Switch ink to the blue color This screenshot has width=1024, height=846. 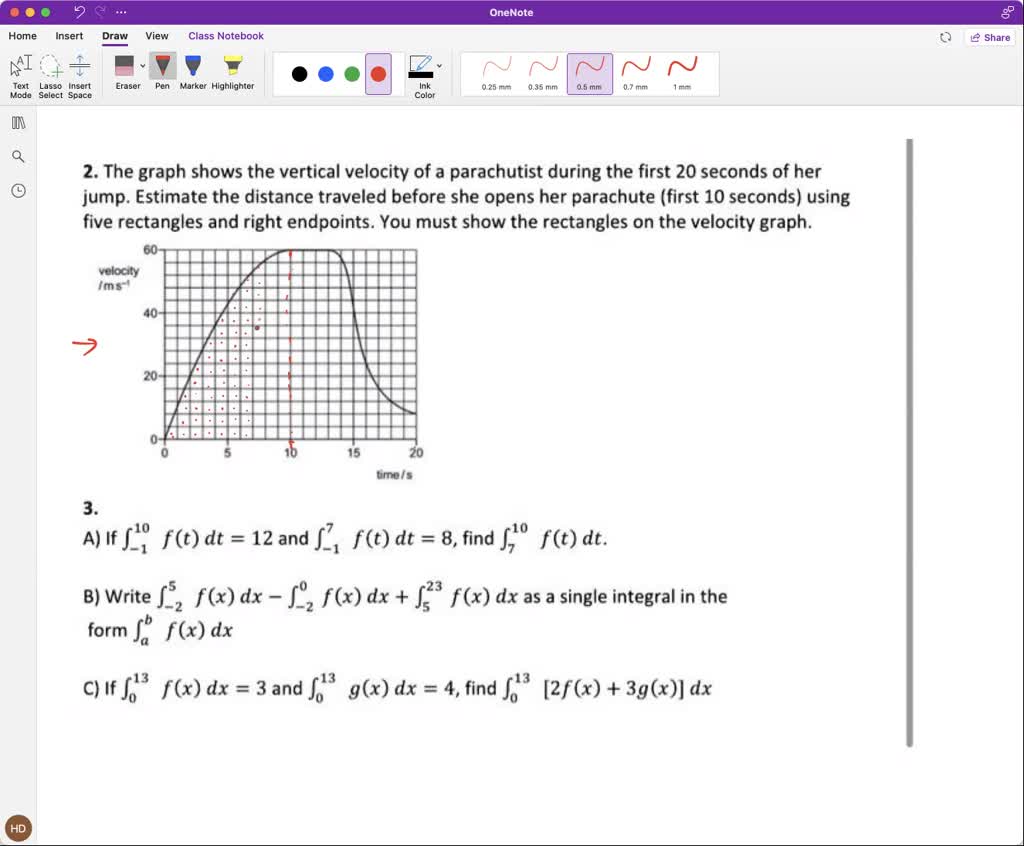coord(324,74)
